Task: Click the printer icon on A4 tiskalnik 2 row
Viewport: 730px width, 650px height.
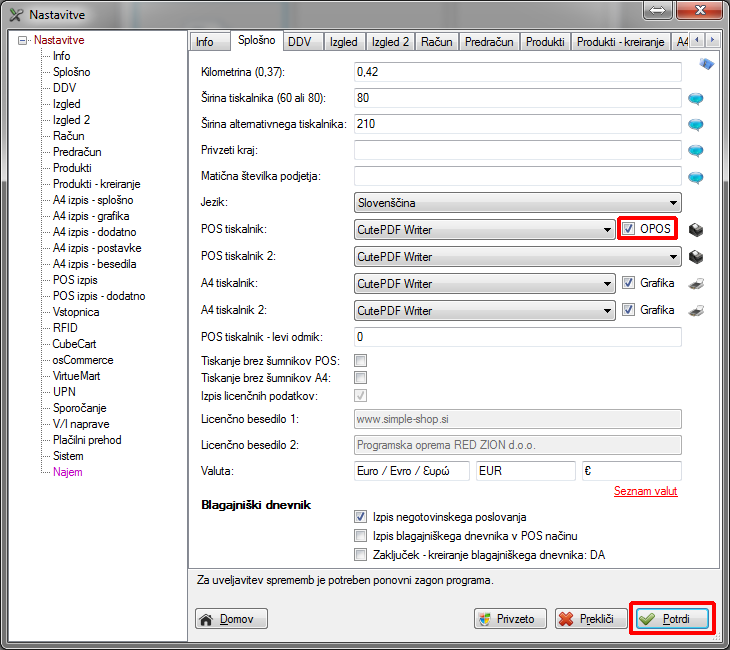Action: [697, 310]
